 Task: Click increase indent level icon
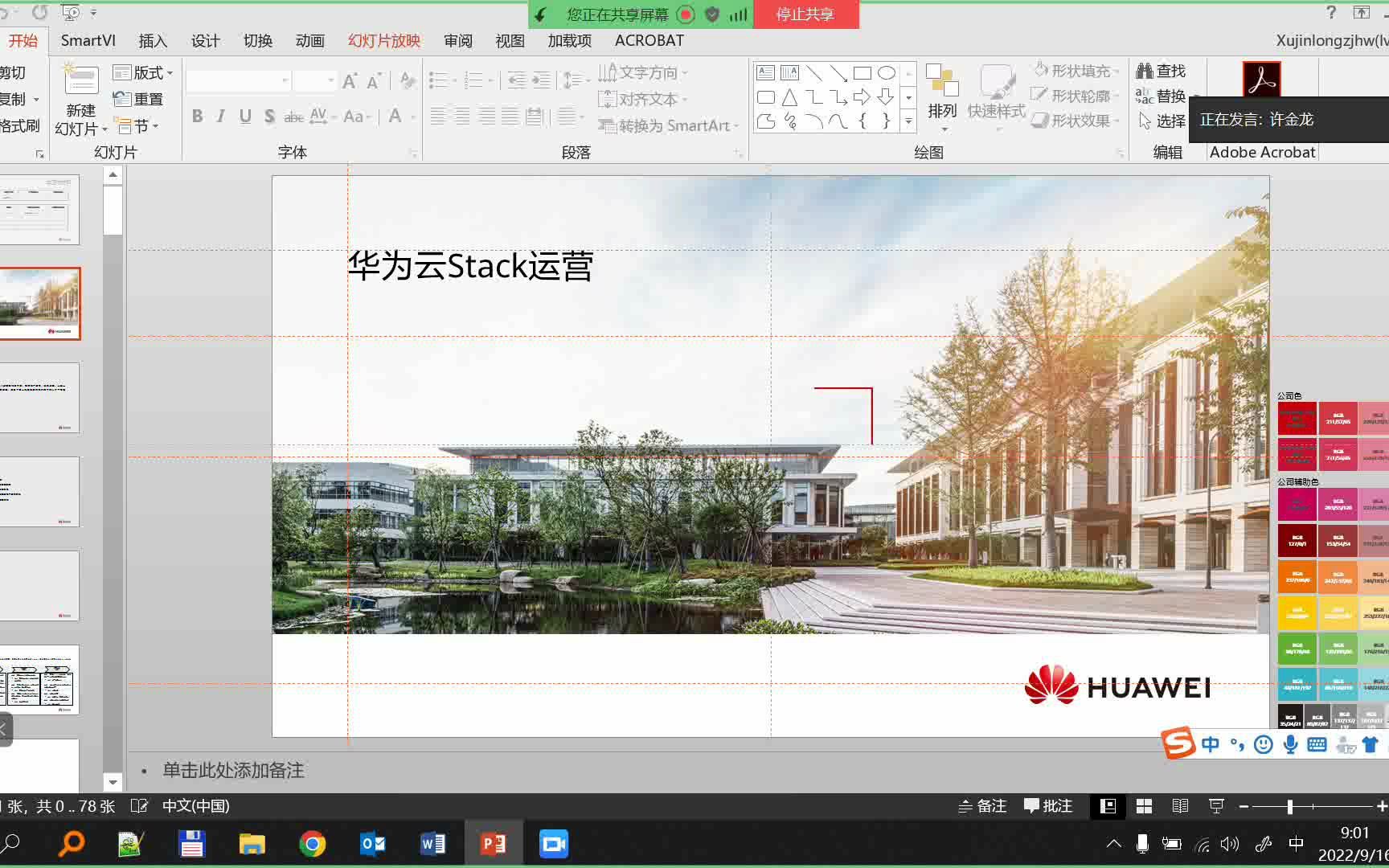pyautogui.click(x=542, y=80)
